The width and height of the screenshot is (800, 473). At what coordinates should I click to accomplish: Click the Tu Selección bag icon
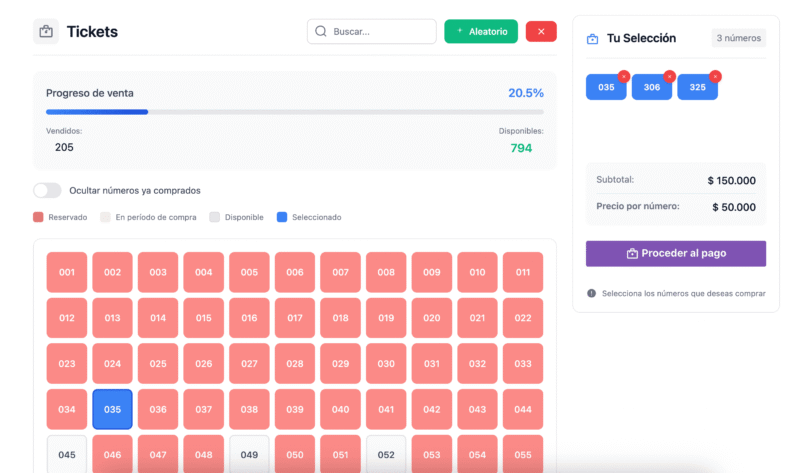592,39
